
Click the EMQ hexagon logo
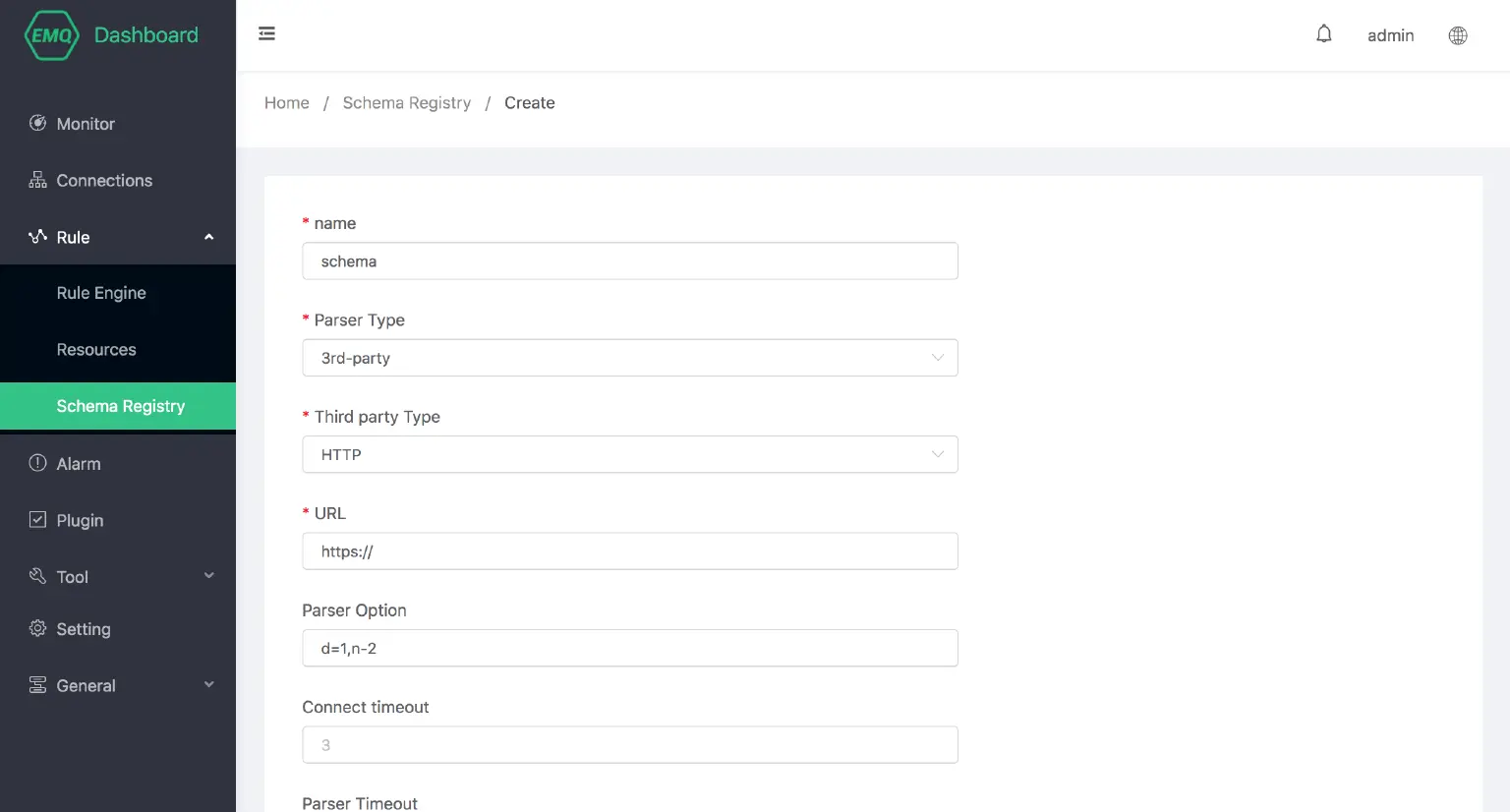pos(51,35)
